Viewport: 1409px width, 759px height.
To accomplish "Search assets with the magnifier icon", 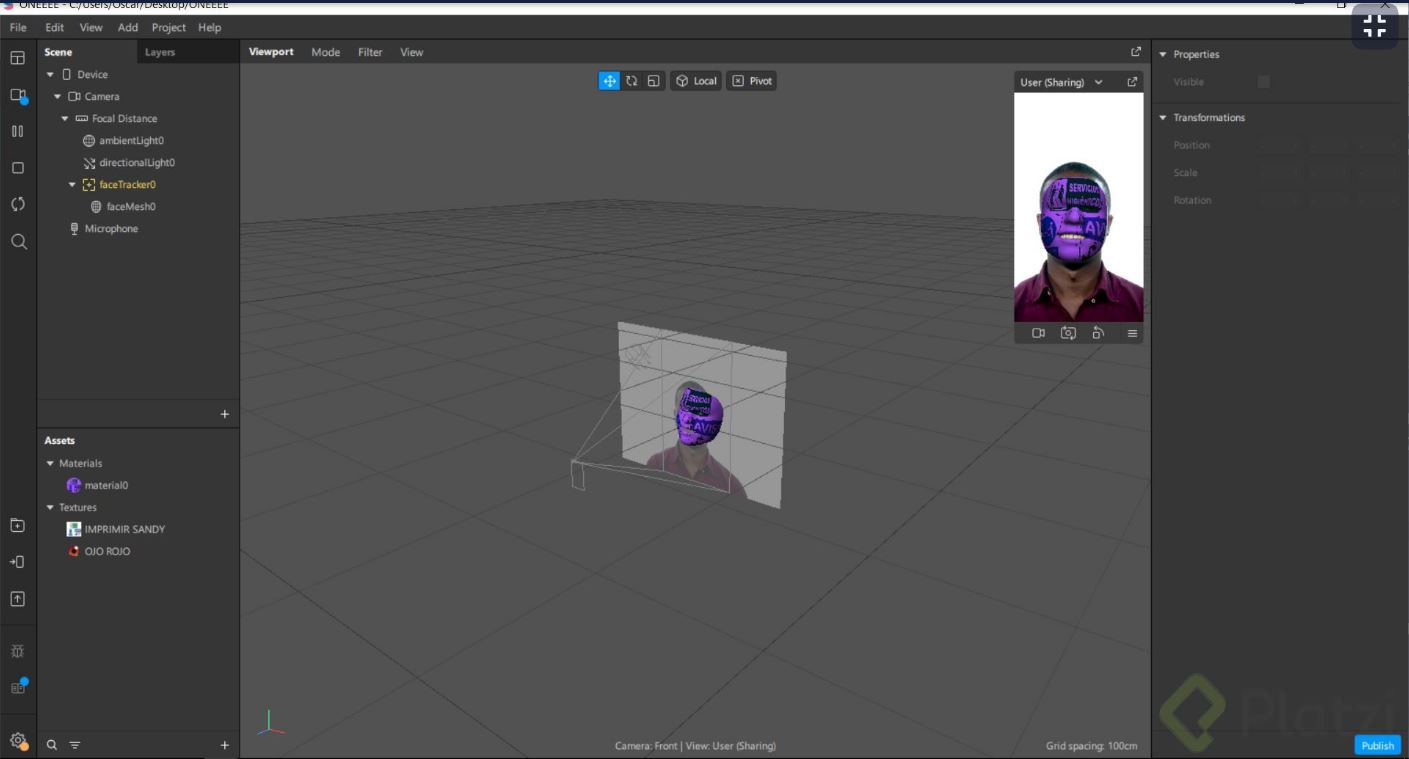I will point(52,745).
